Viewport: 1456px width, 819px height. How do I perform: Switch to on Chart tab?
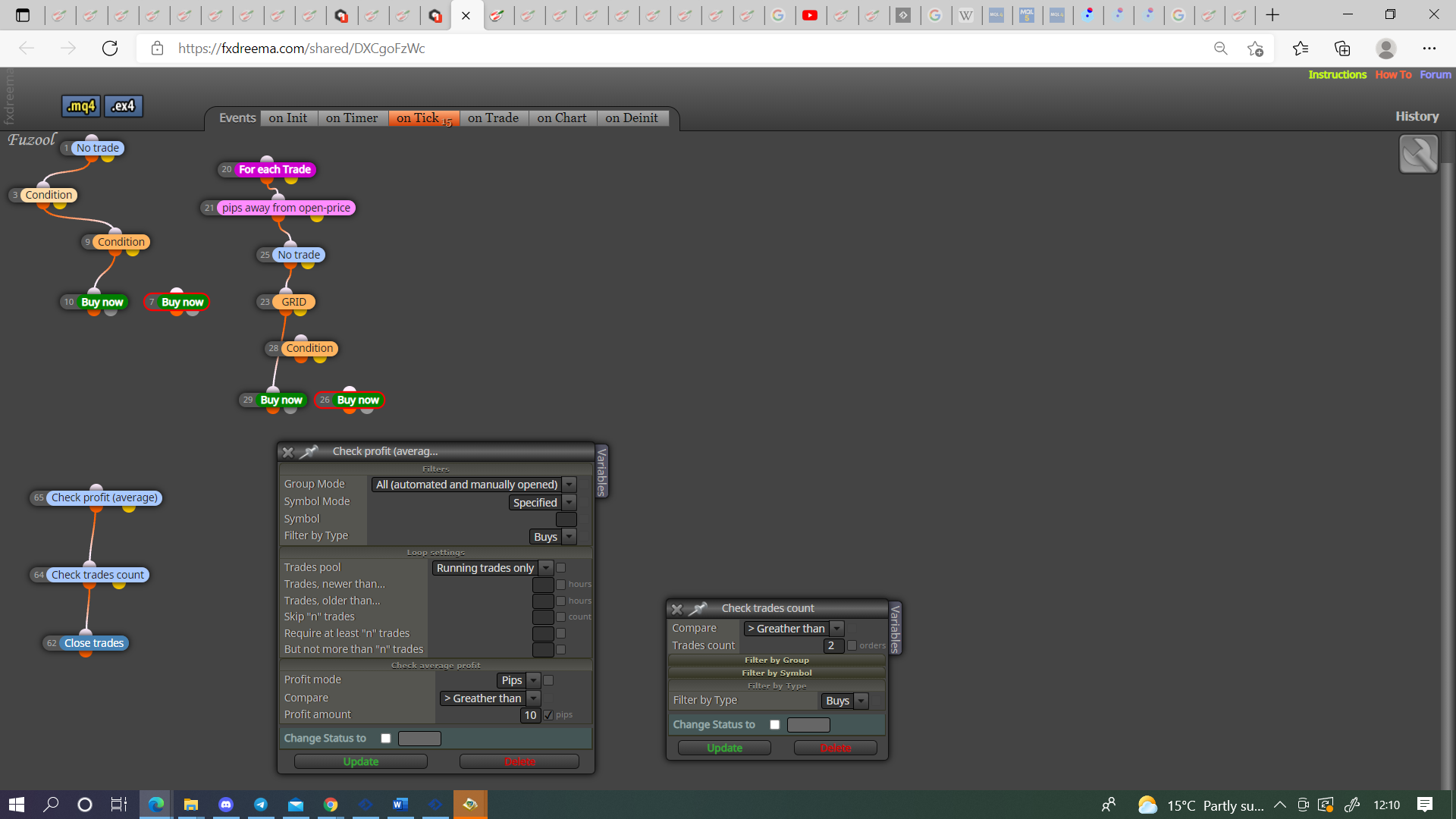(562, 118)
